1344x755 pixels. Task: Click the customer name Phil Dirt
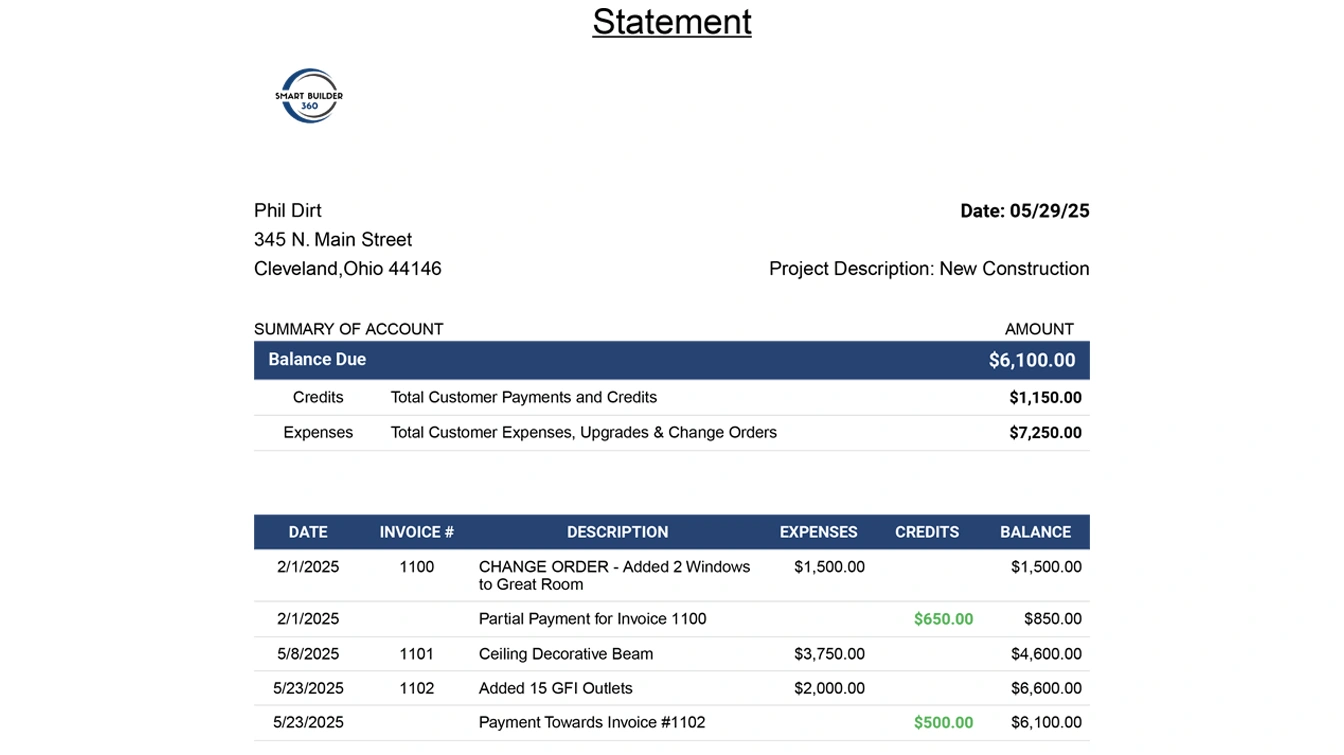click(287, 210)
